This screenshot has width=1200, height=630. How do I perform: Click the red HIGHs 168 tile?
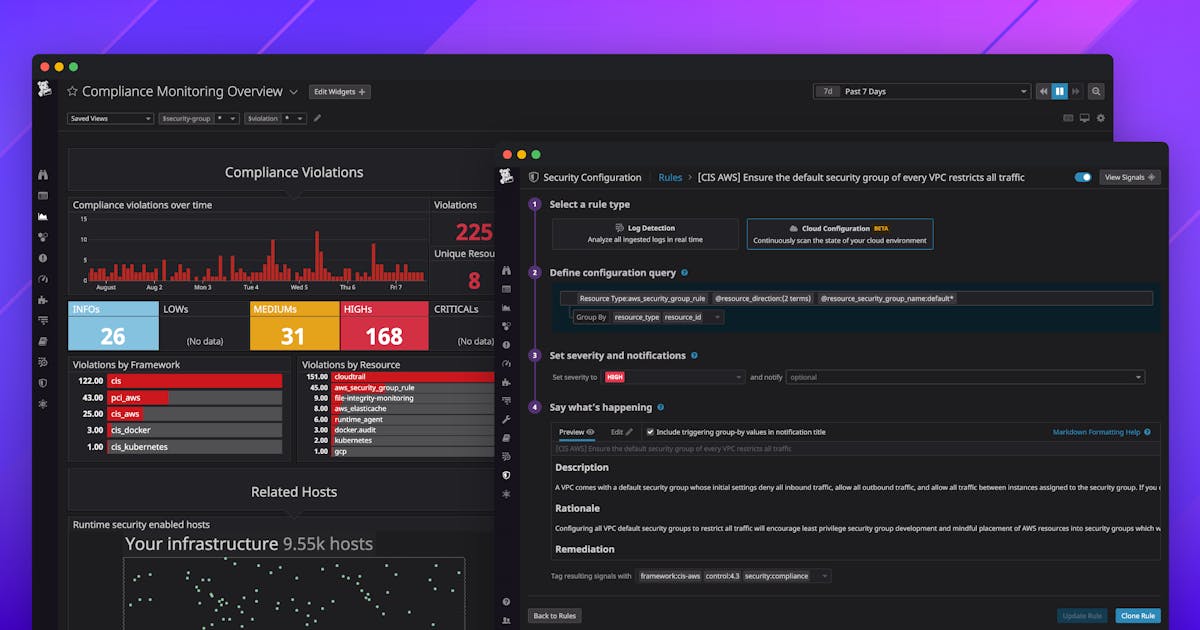[384, 326]
